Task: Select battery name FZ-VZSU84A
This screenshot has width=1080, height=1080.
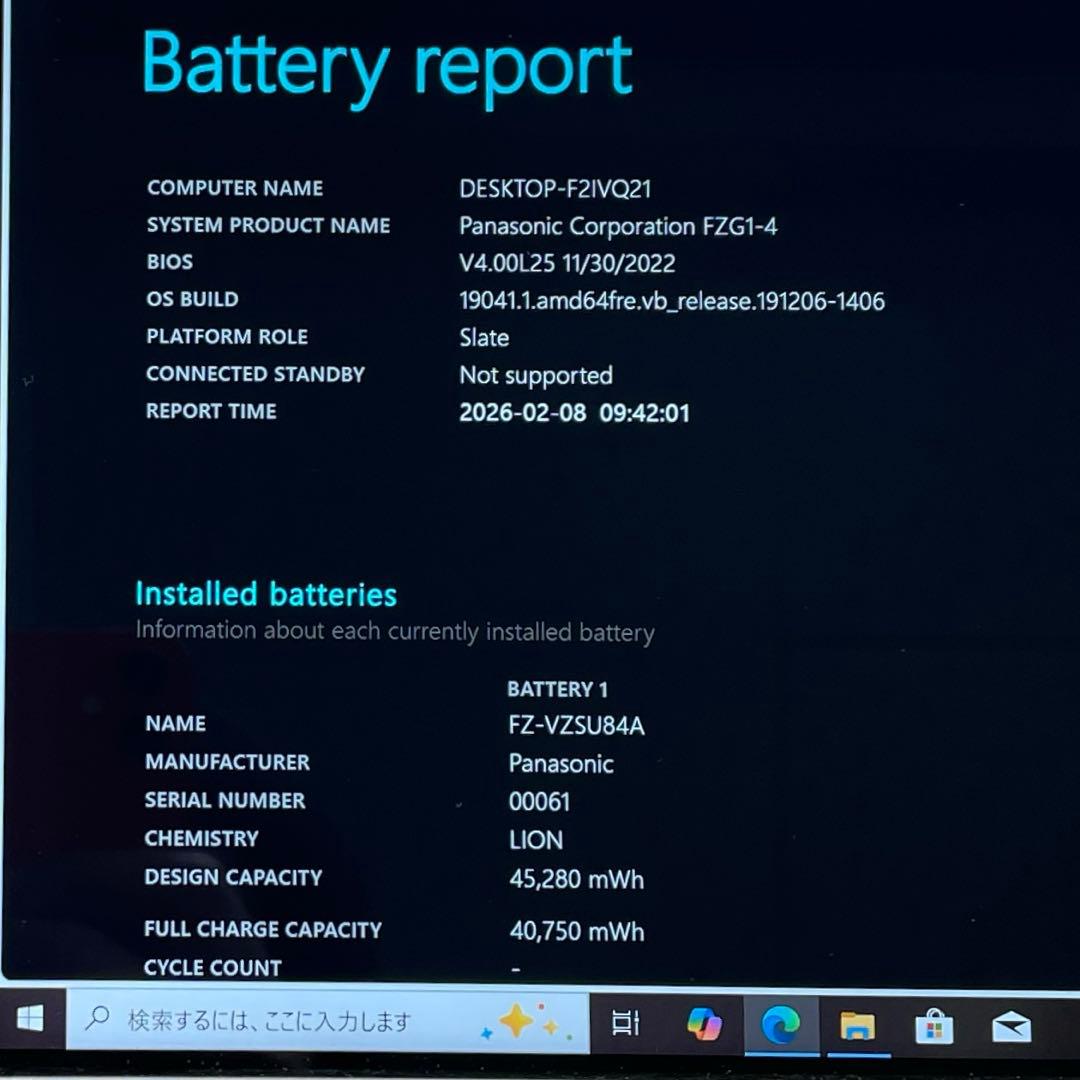Action: [x=577, y=725]
